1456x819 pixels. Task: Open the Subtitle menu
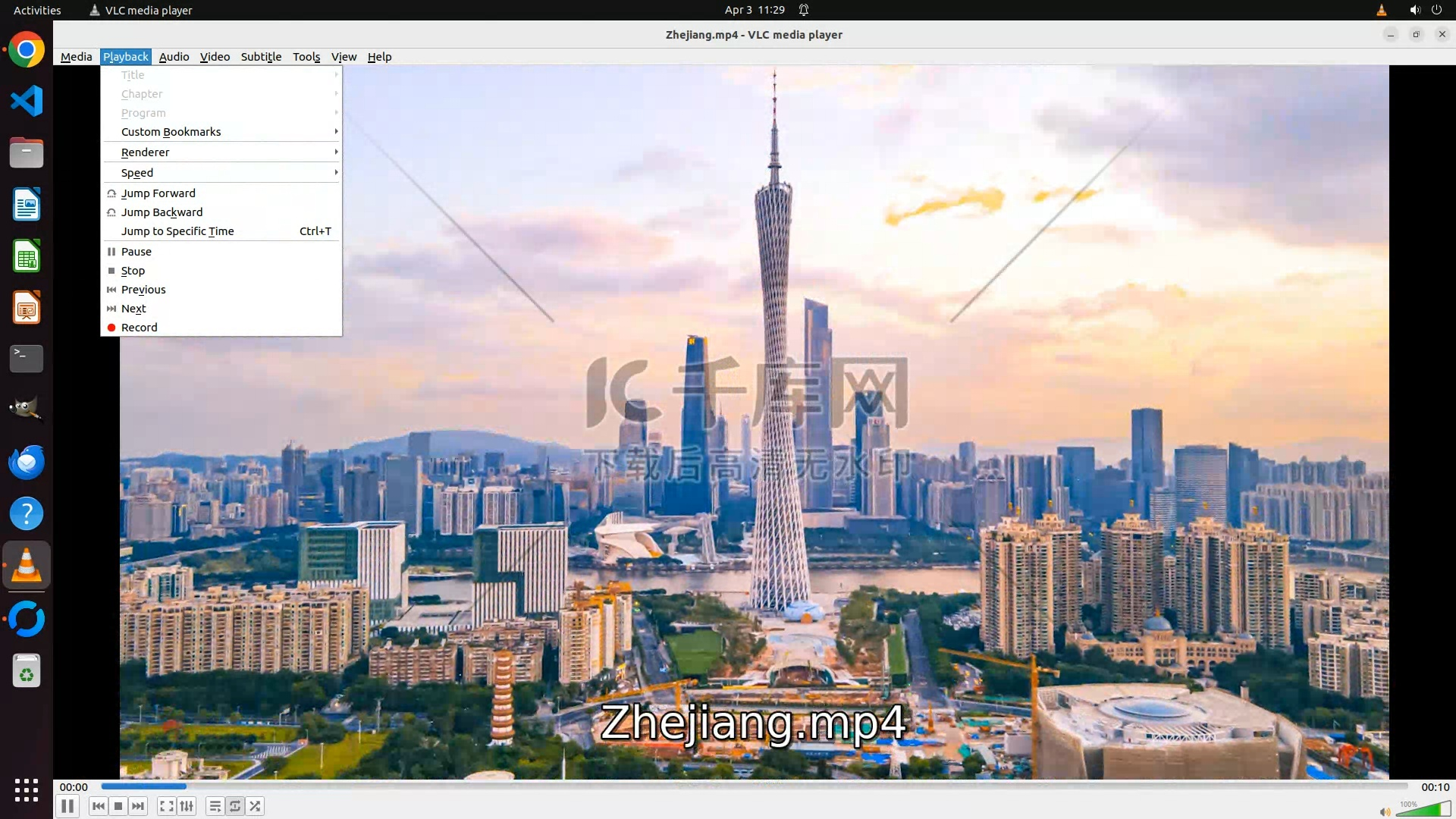point(261,57)
